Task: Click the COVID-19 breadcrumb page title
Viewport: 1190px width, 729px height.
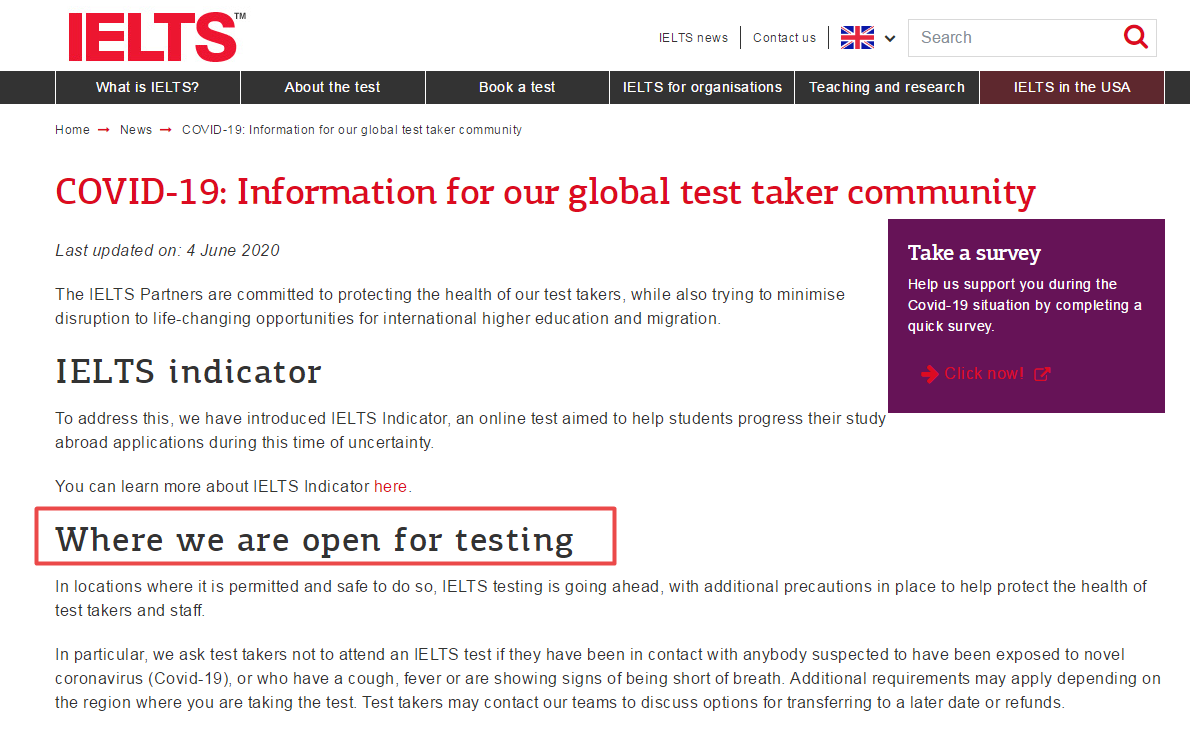Action: coord(351,130)
